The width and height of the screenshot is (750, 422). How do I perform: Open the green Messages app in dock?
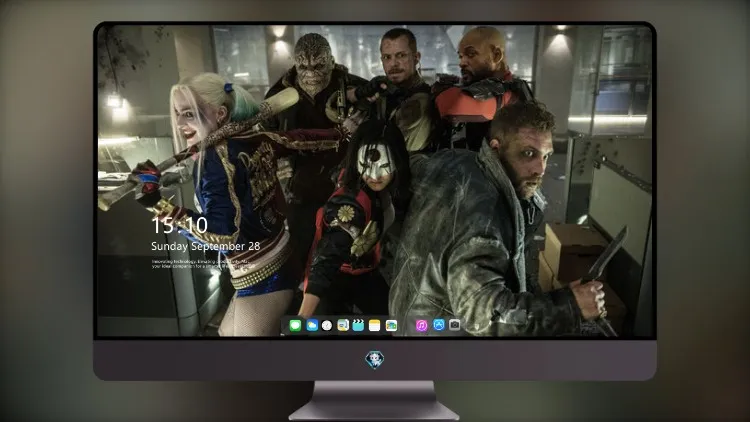click(x=295, y=325)
